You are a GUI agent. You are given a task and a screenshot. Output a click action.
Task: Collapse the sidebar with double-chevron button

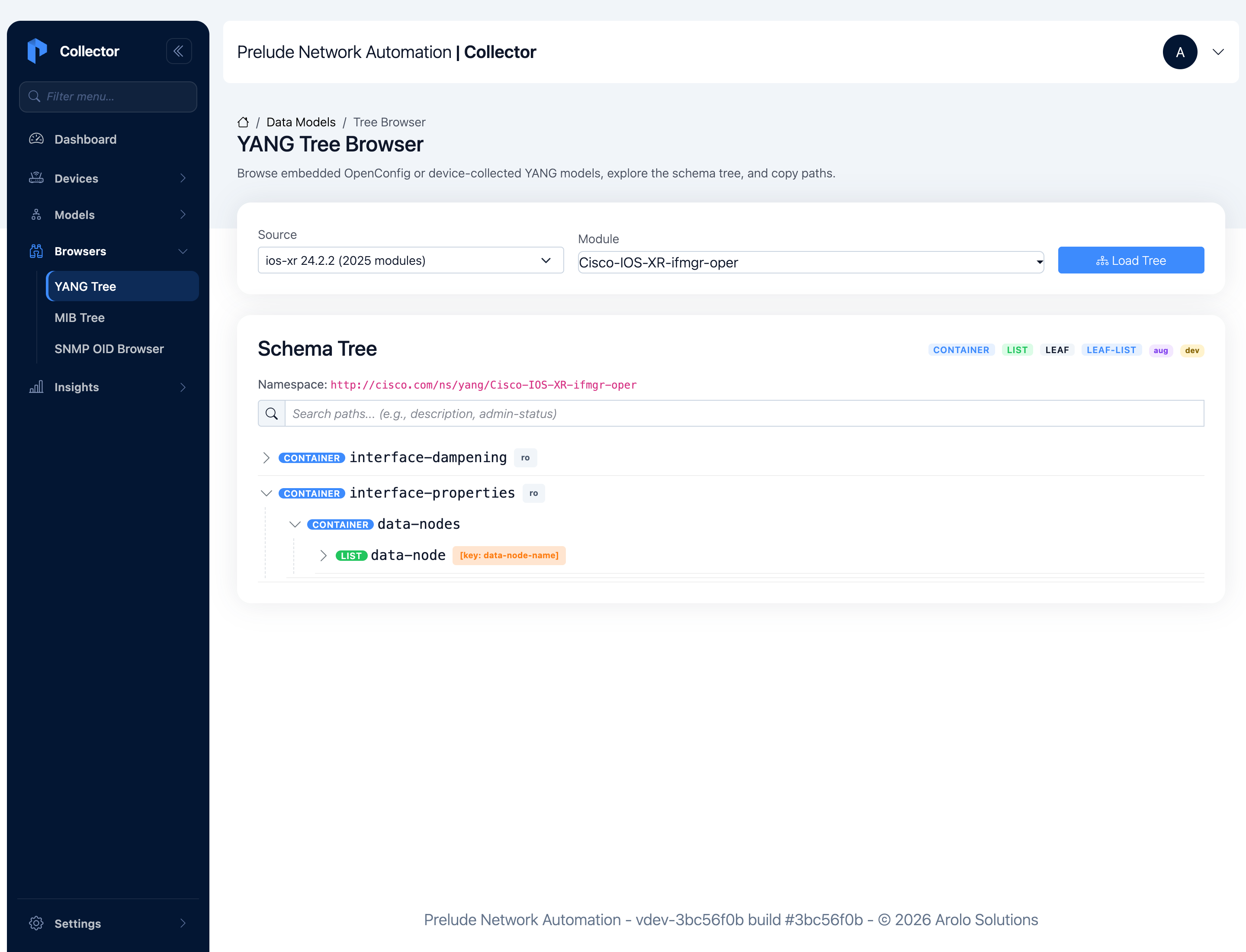(x=179, y=51)
